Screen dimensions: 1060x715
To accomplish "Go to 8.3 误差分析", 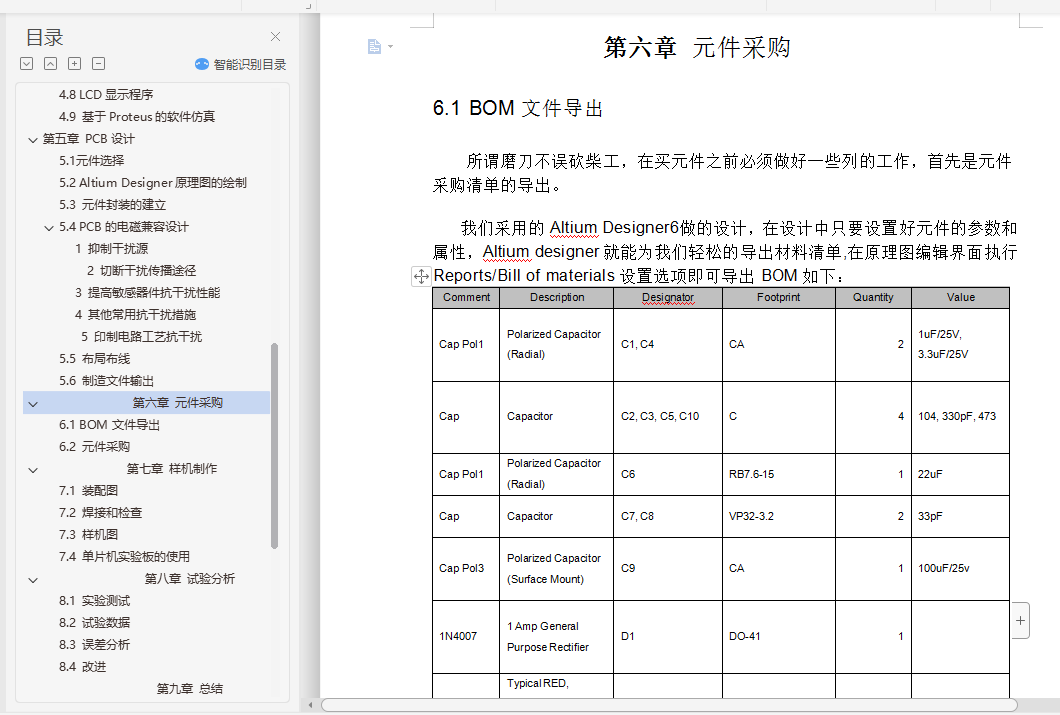I will pos(94,644).
